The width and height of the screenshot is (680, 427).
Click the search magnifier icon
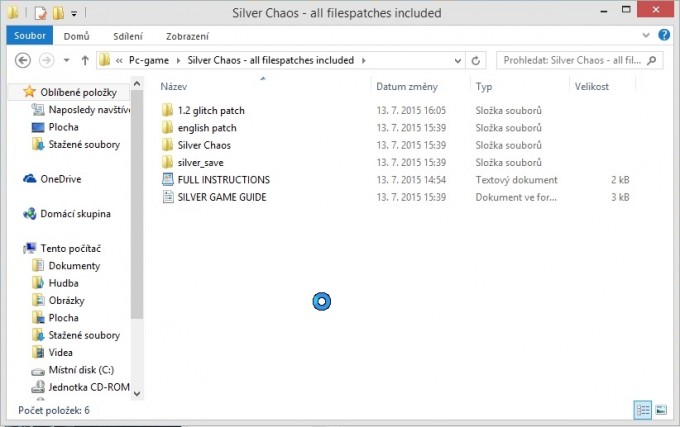pyautogui.click(x=652, y=61)
